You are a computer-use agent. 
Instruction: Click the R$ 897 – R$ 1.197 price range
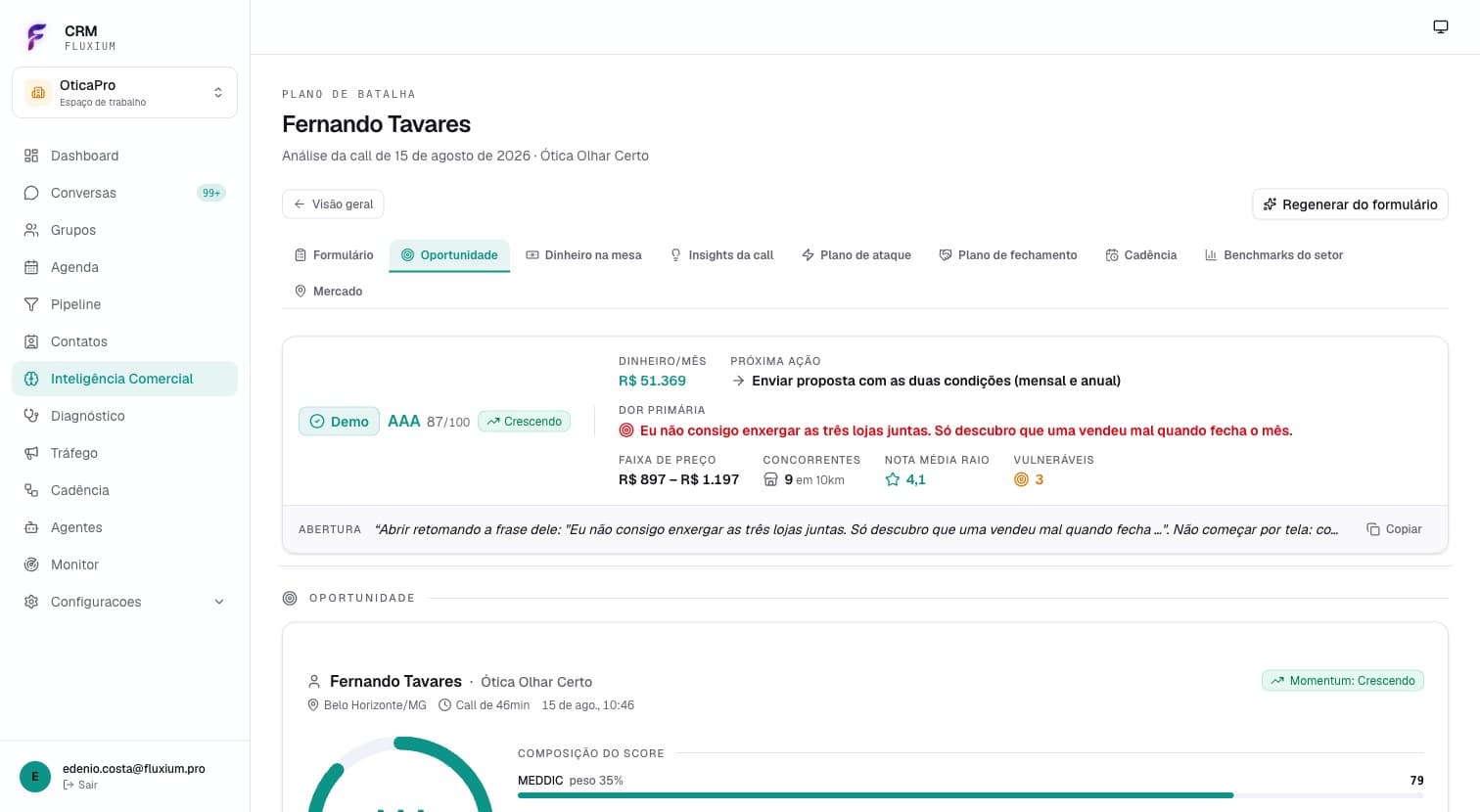point(678,479)
